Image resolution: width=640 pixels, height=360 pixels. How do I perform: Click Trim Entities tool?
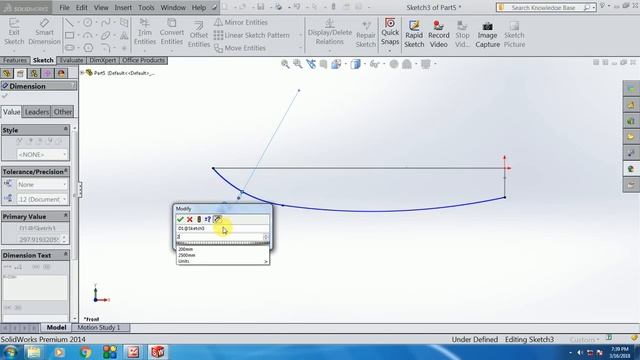coord(145,32)
